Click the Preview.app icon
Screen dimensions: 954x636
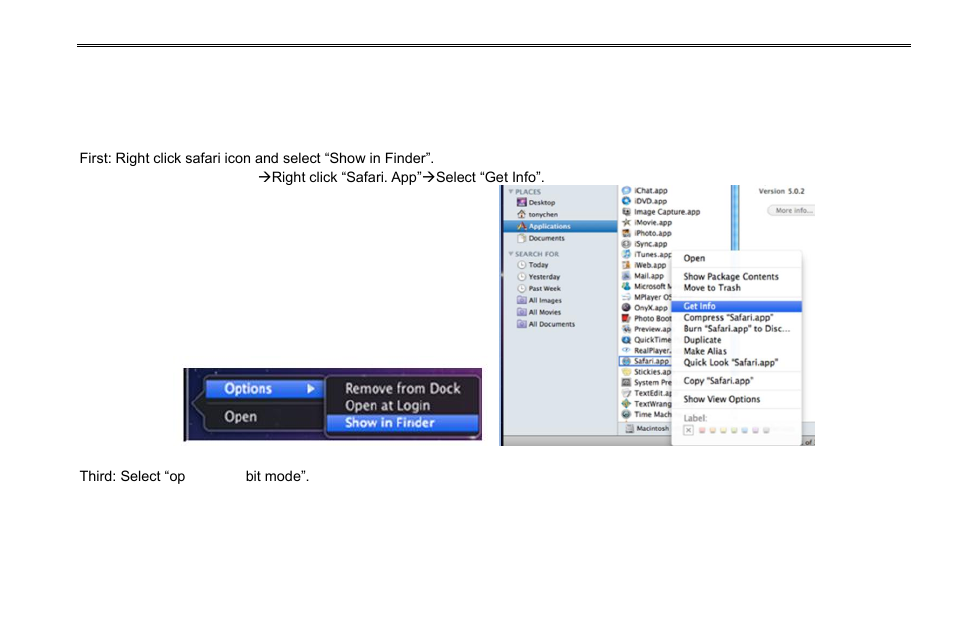coord(626,329)
